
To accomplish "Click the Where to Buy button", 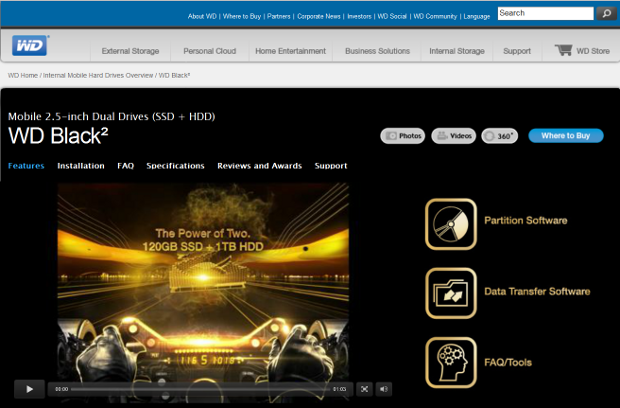I will 565,136.
